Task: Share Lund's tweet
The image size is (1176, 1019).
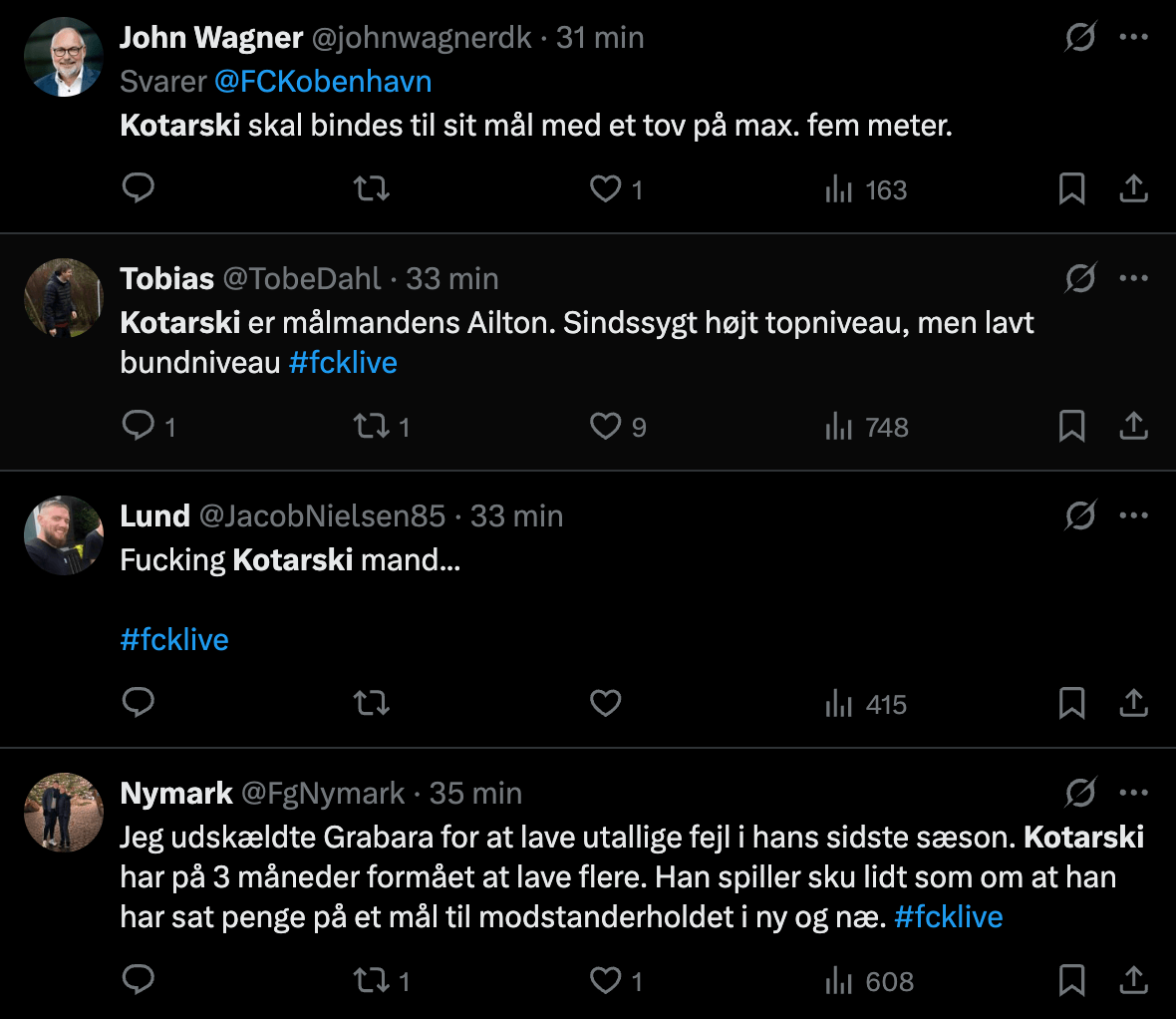Action: 1134,704
